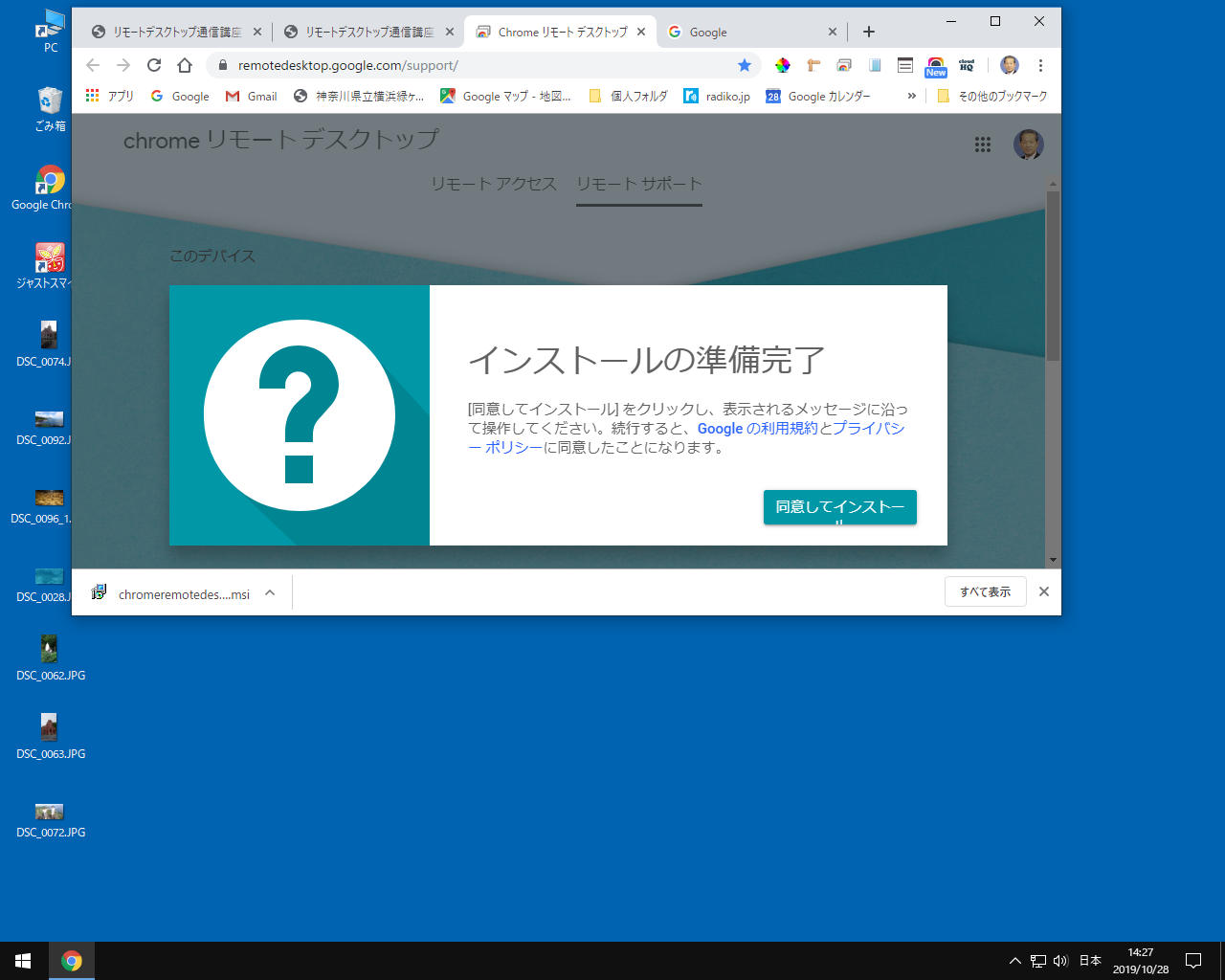Image resolution: width=1225 pixels, height=980 pixels.
Task: Open the window-layout extension icon
Action: coord(905,65)
